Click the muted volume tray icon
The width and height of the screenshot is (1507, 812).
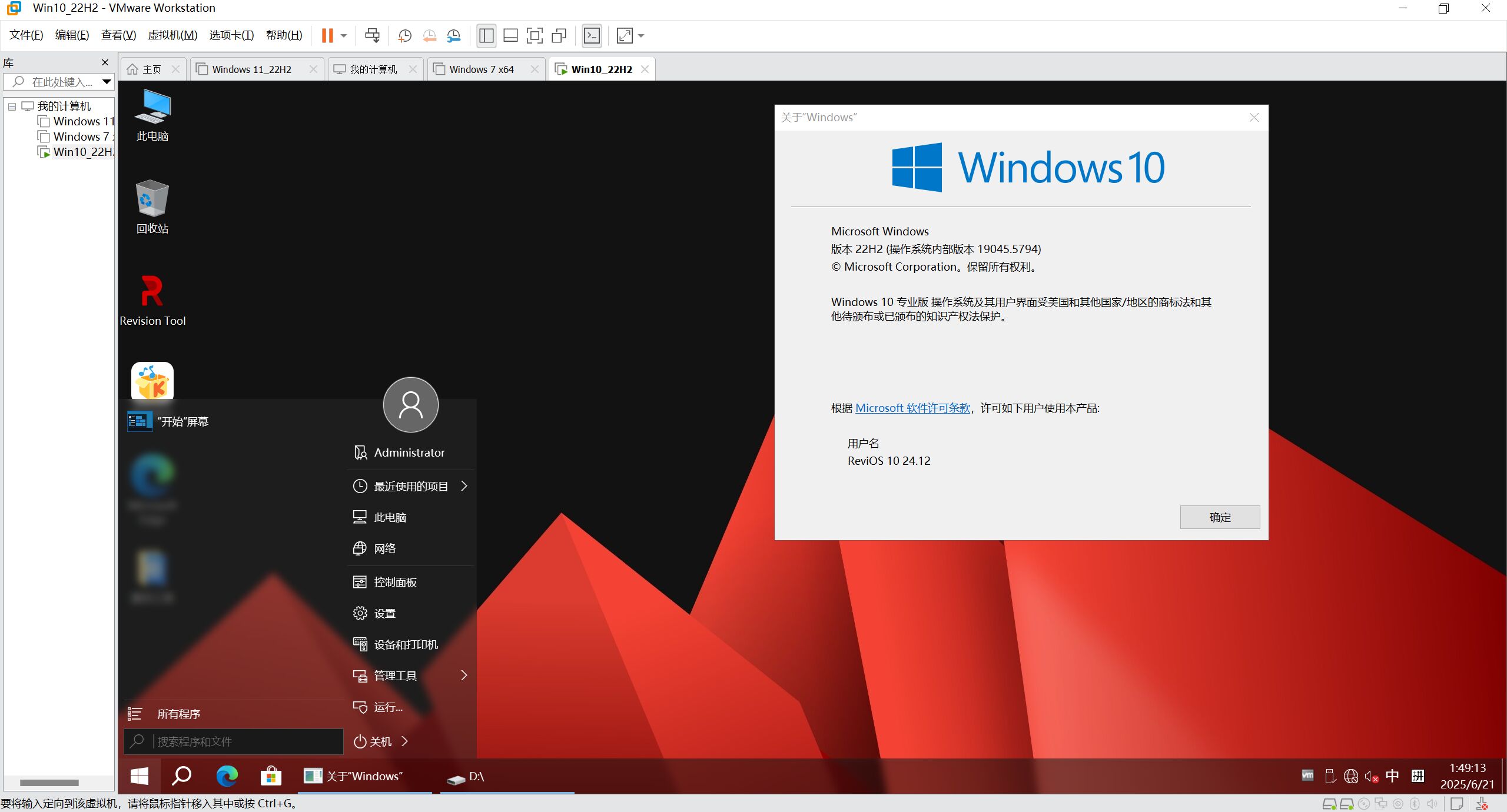point(1371,776)
